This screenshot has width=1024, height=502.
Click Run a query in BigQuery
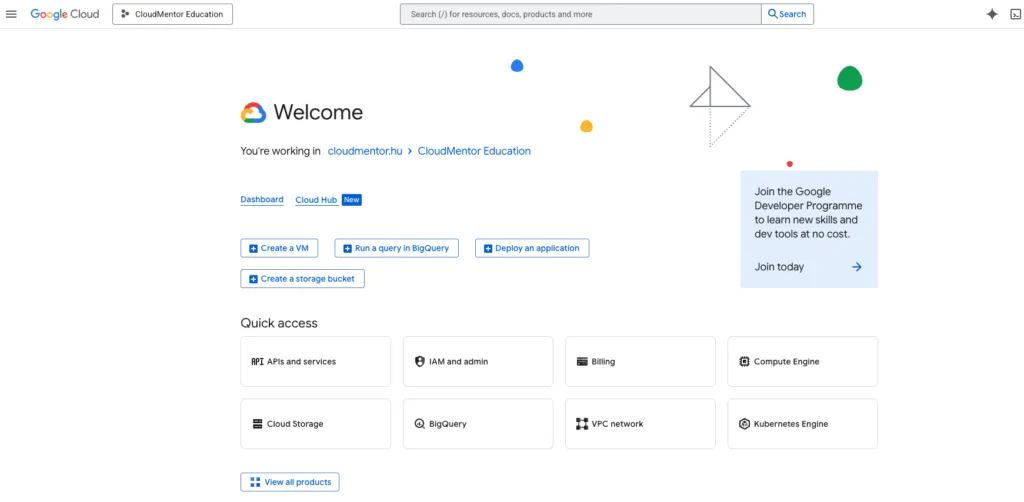coord(396,248)
